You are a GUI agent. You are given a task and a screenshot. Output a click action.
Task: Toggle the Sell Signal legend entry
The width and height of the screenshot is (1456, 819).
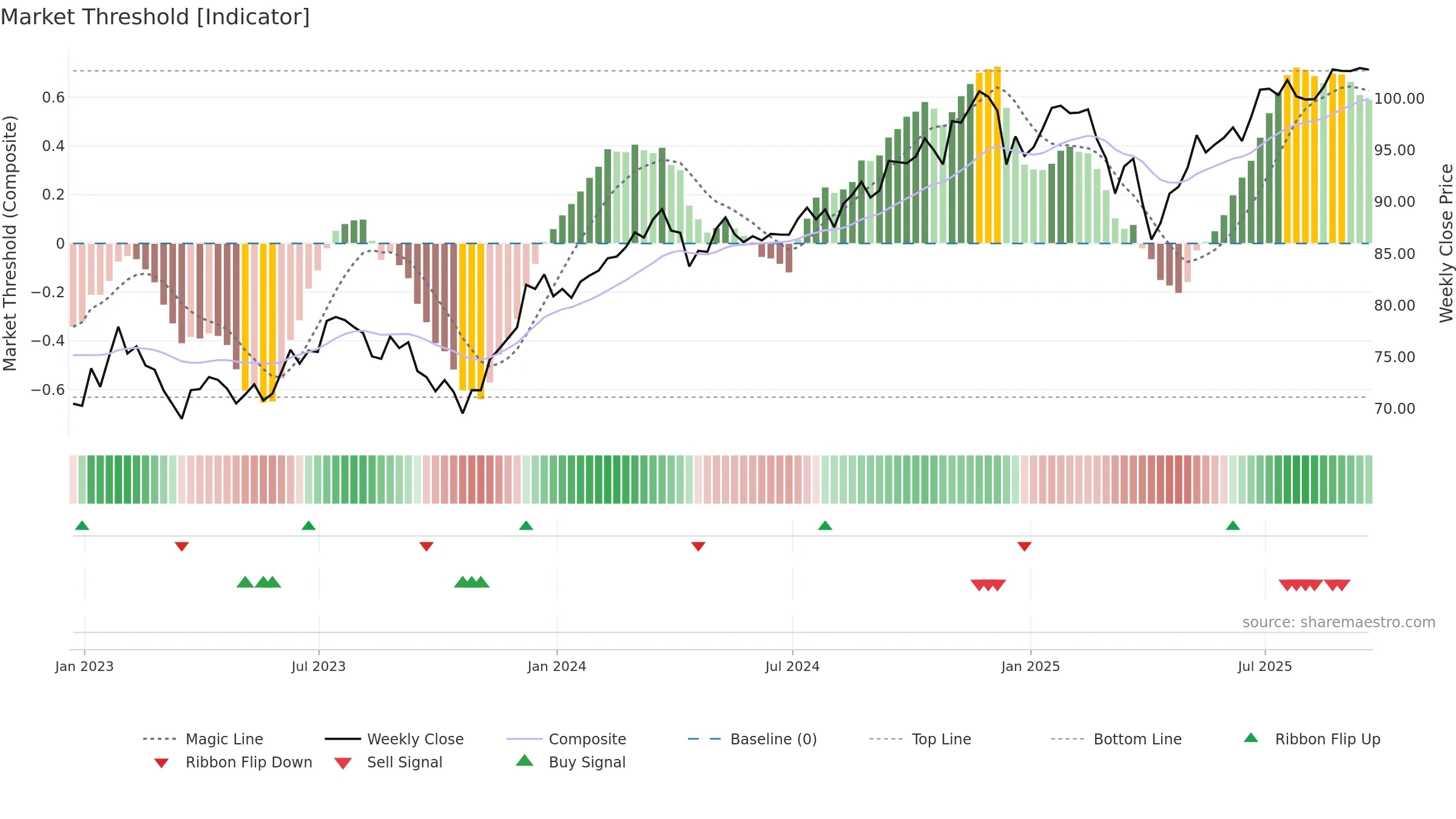coord(388,762)
